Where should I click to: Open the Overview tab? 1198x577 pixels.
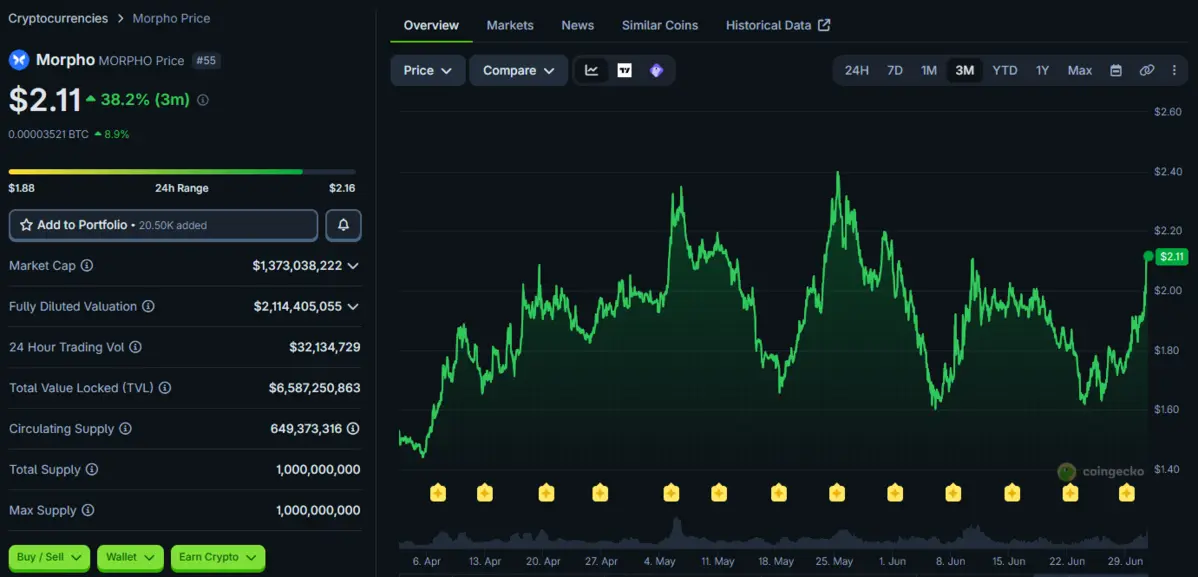(x=432, y=25)
